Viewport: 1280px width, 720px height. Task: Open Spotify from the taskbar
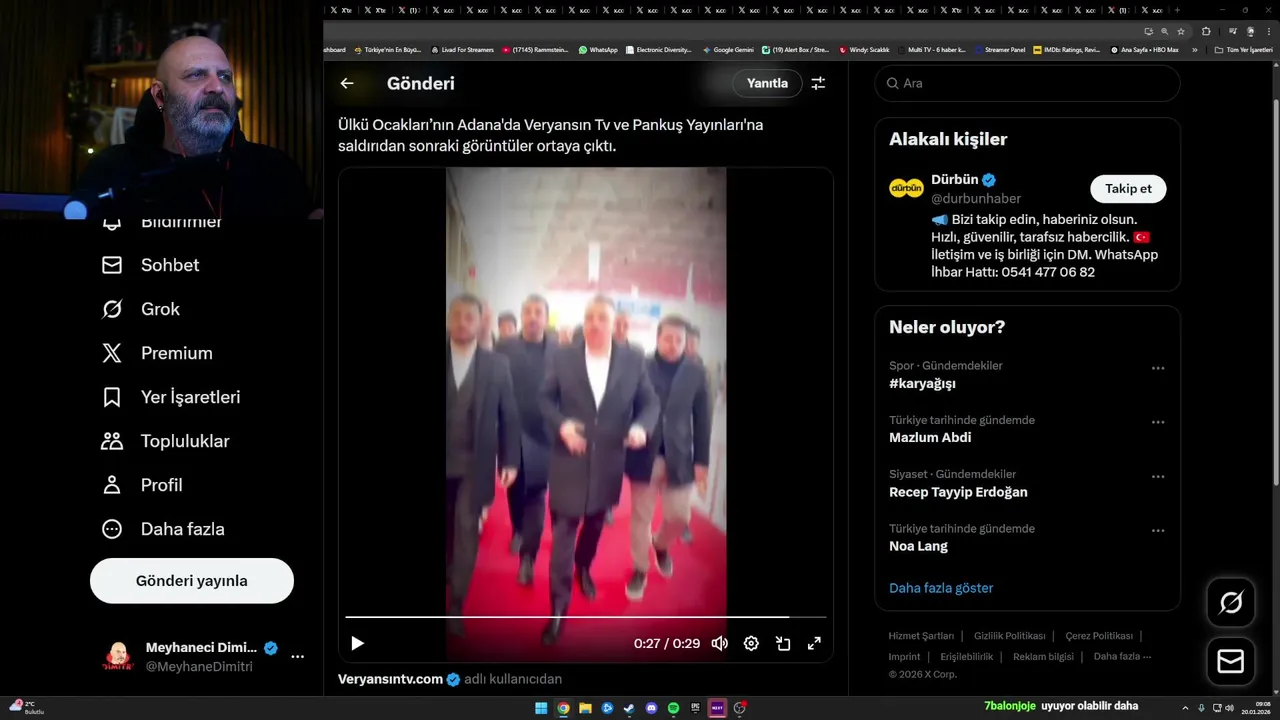pos(673,708)
